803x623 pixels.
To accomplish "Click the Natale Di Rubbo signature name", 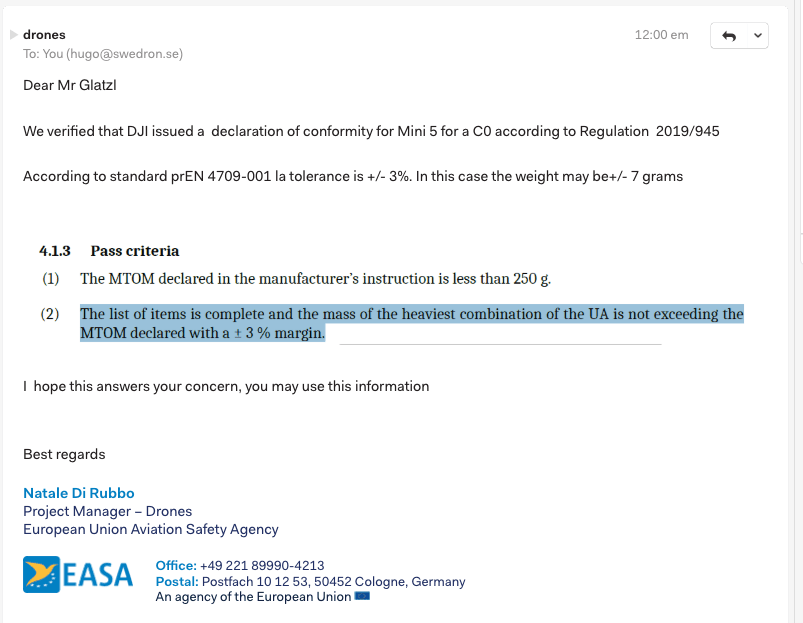I will point(79,493).
